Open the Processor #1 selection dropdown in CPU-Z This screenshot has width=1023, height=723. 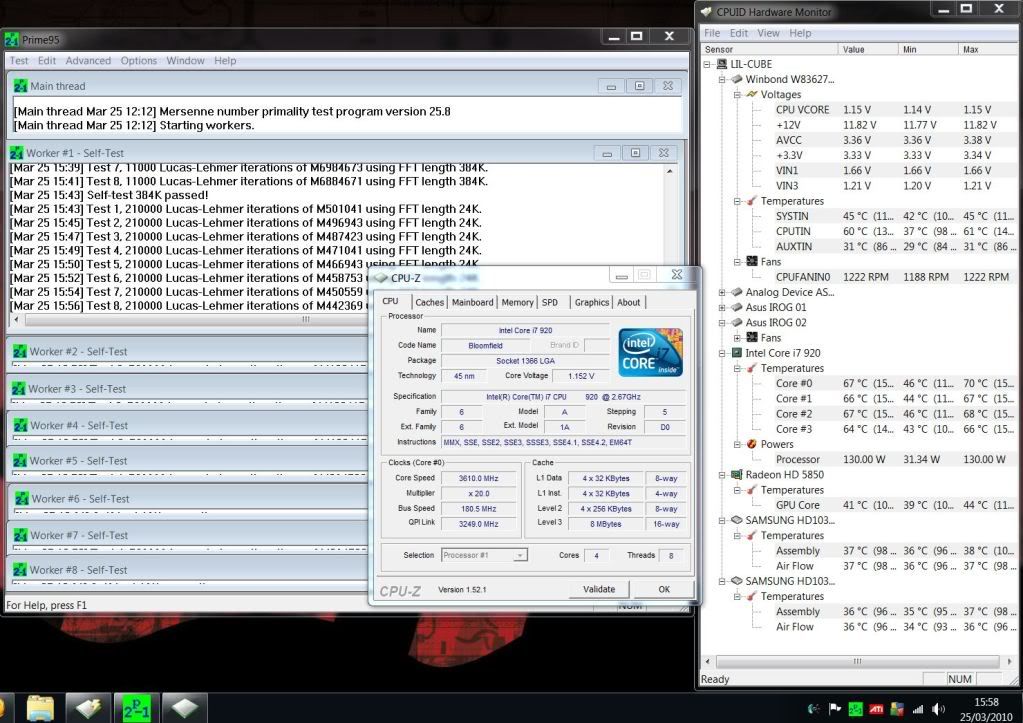tap(484, 555)
